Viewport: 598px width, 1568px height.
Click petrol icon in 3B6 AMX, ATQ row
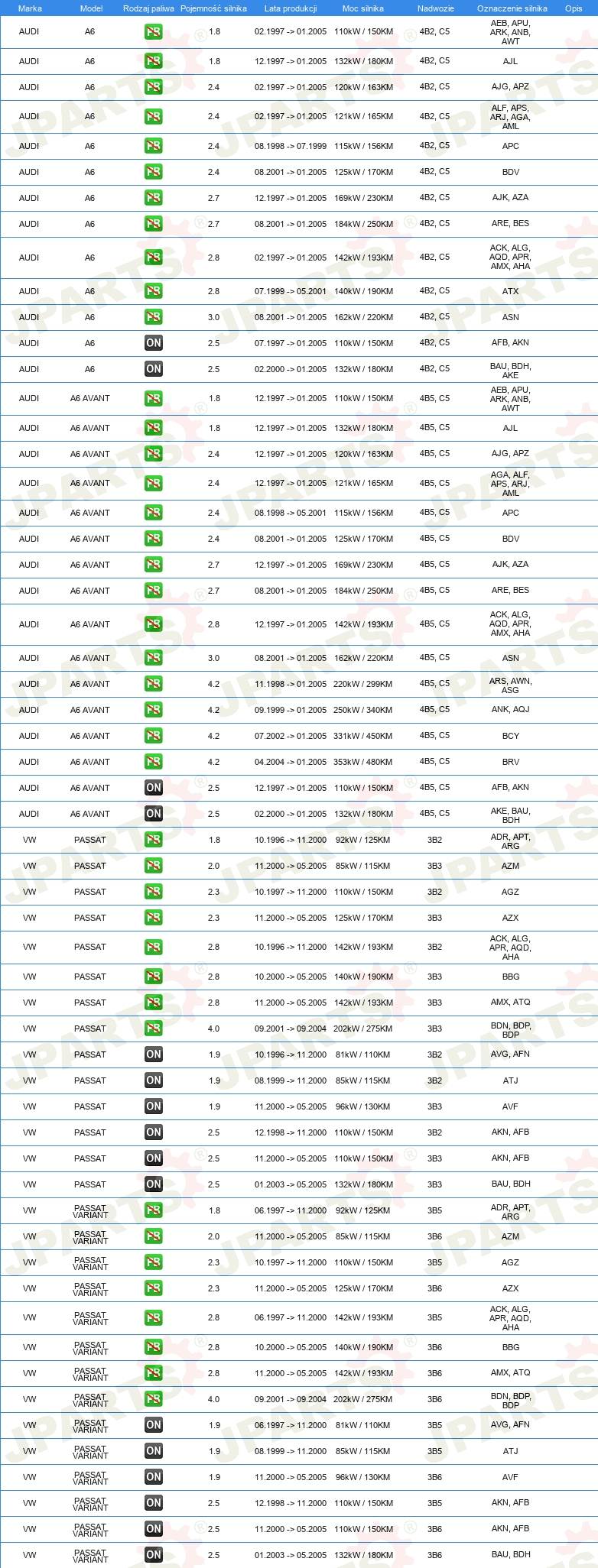(x=153, y=1373)
